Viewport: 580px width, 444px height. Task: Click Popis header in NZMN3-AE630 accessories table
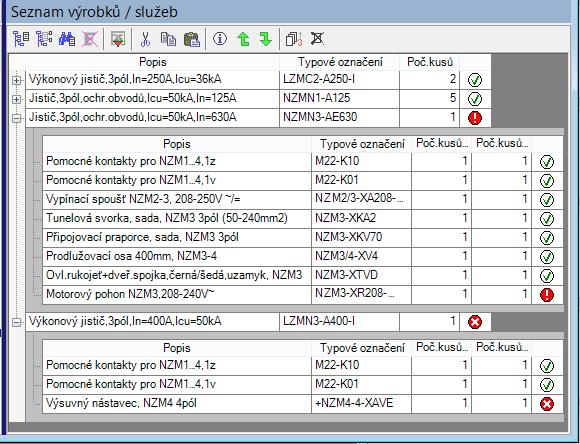click(x=177, y=144)
